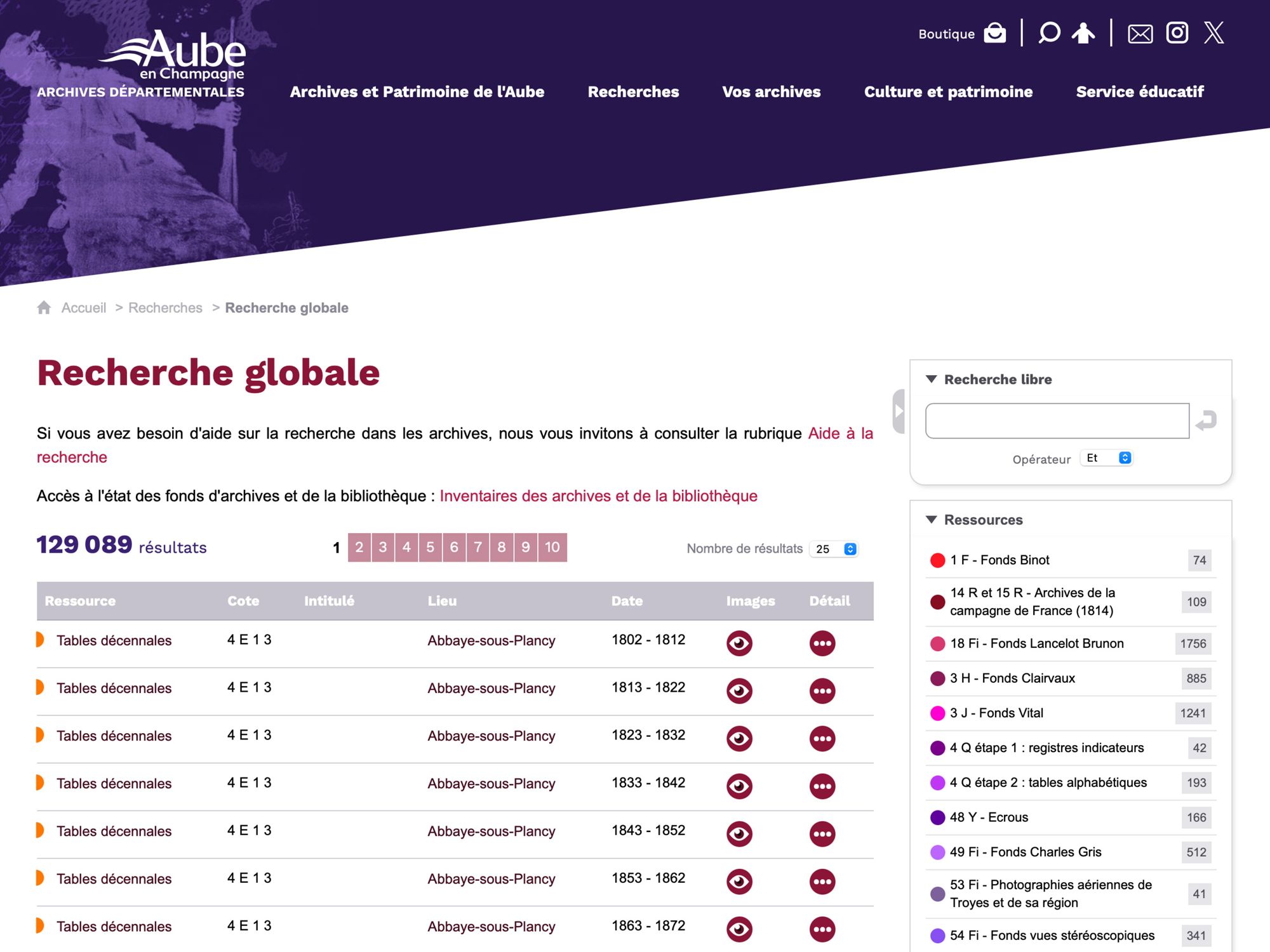Collapse the Ressources panel
The width and height of the screenshot is (1270, 952).
pos(932,520)
